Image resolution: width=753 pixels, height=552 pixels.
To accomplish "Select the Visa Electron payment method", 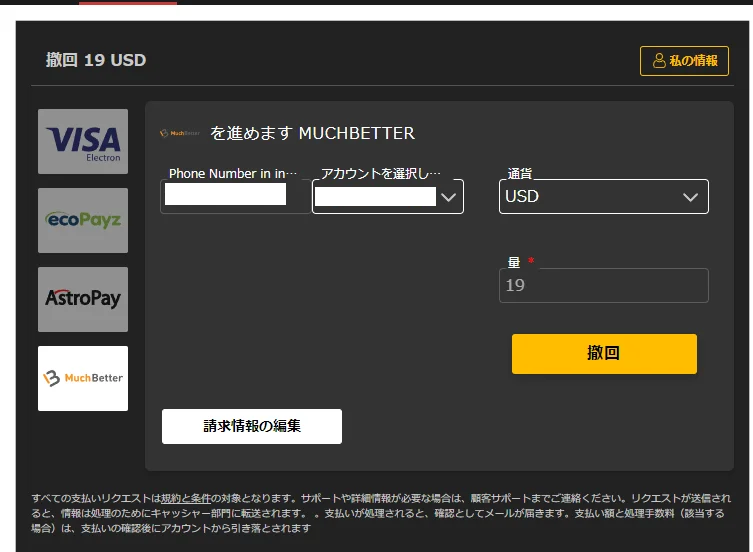I will [83, 141].
